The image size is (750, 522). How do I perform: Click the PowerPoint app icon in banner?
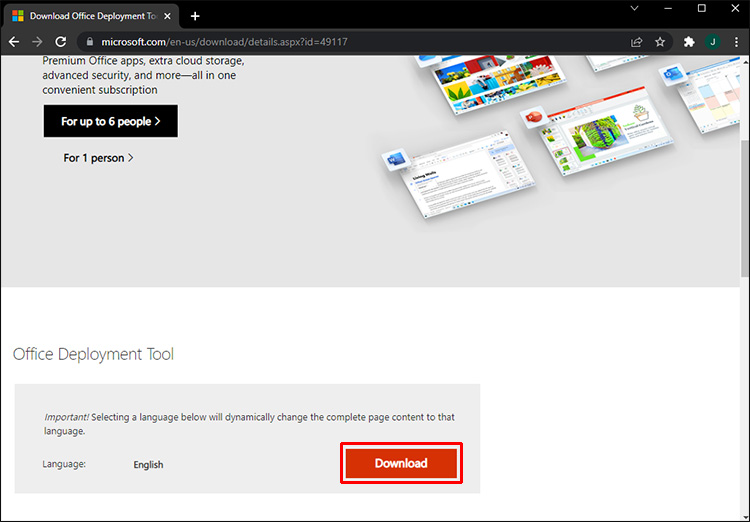533,116
